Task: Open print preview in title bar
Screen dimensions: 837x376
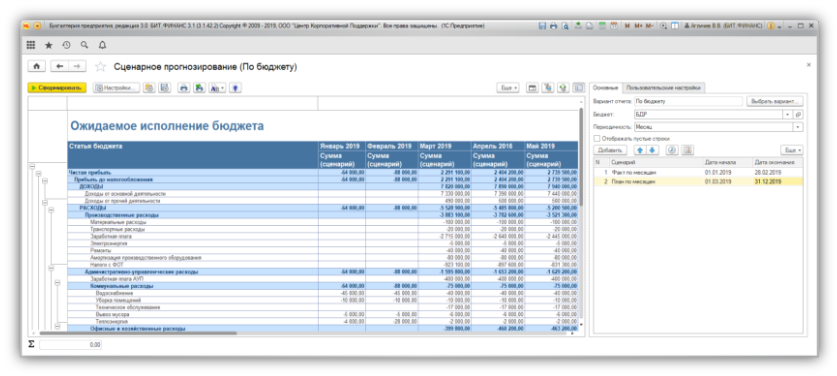Action: 565,26
